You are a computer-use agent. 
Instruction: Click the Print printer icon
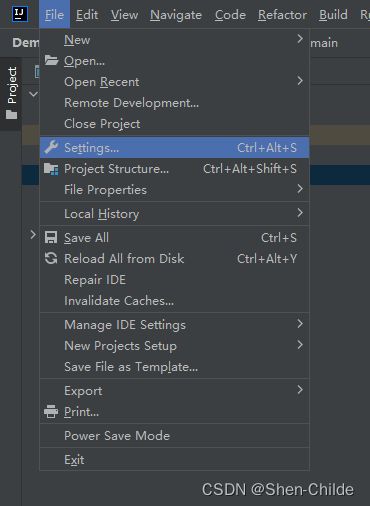click(51, 411)
